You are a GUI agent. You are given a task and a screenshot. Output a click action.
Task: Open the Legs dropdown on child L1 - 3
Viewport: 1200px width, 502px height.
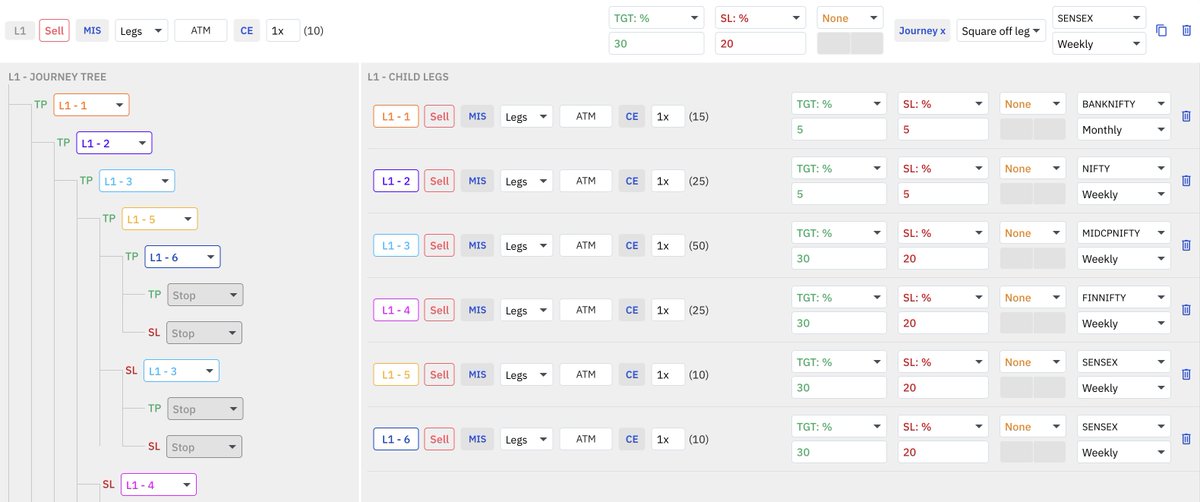click(x=526, y=245)
